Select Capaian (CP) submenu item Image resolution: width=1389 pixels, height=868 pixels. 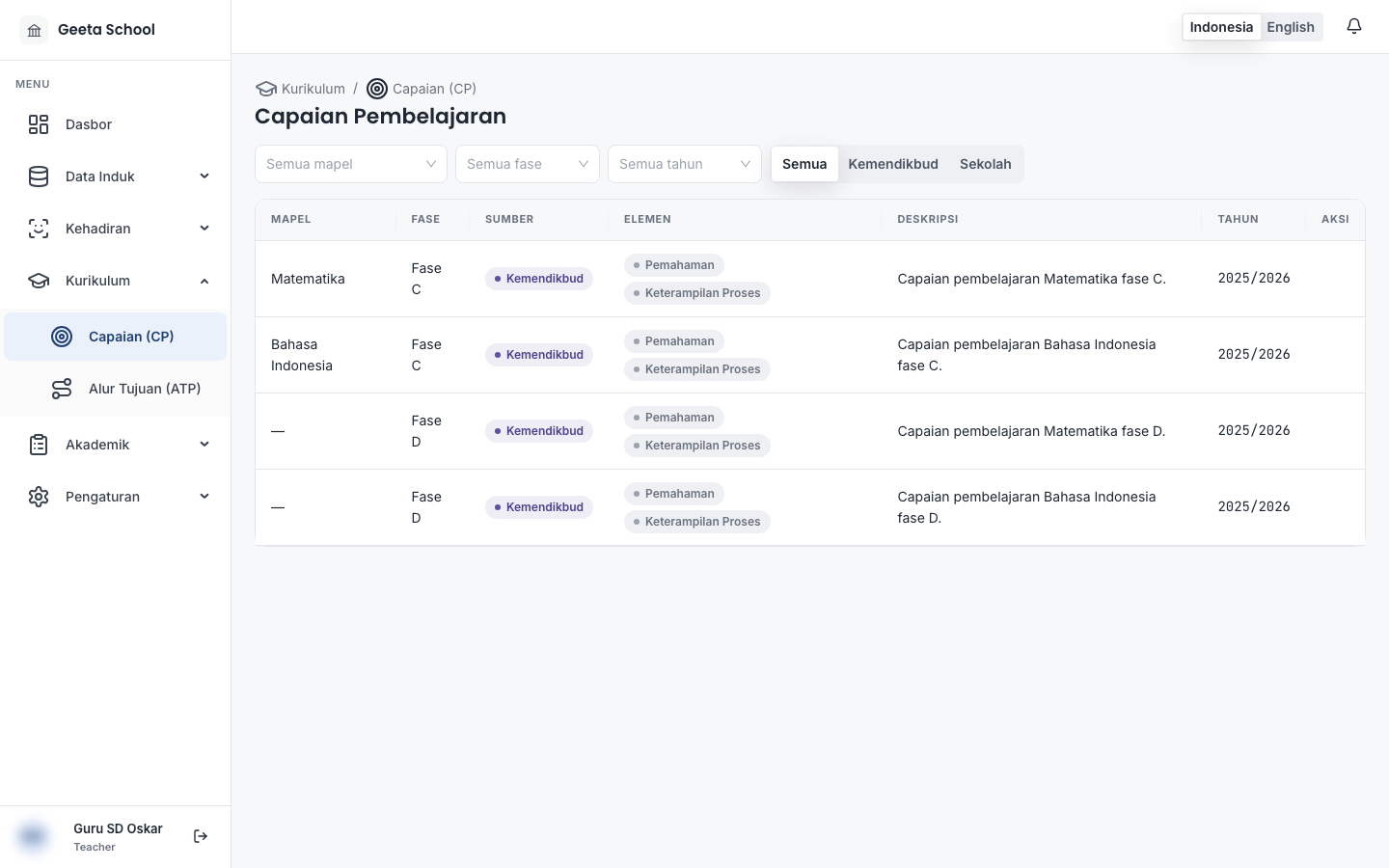point(116,337)
